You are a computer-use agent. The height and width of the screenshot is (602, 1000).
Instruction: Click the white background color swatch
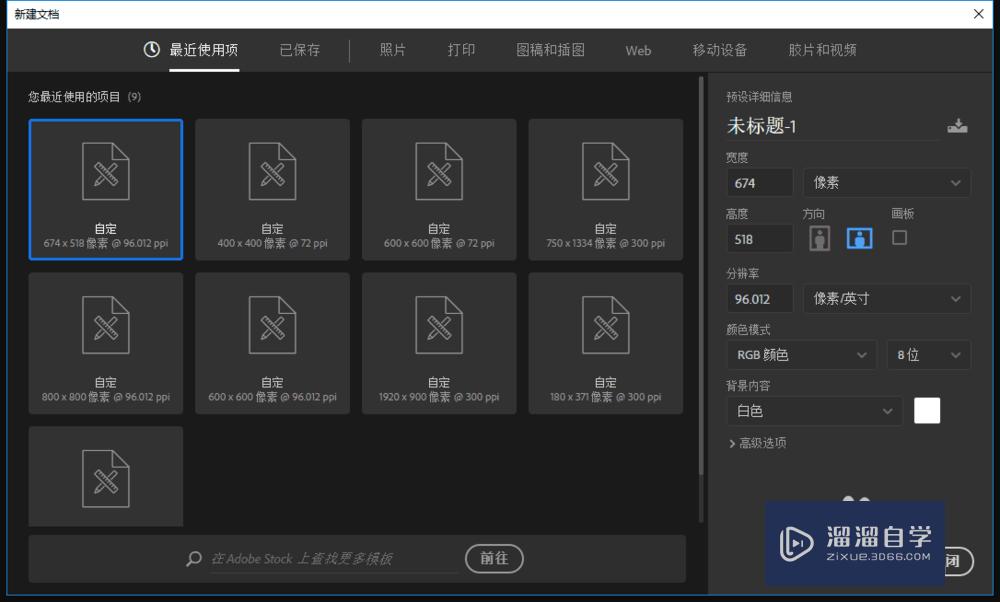coord(928,410)
